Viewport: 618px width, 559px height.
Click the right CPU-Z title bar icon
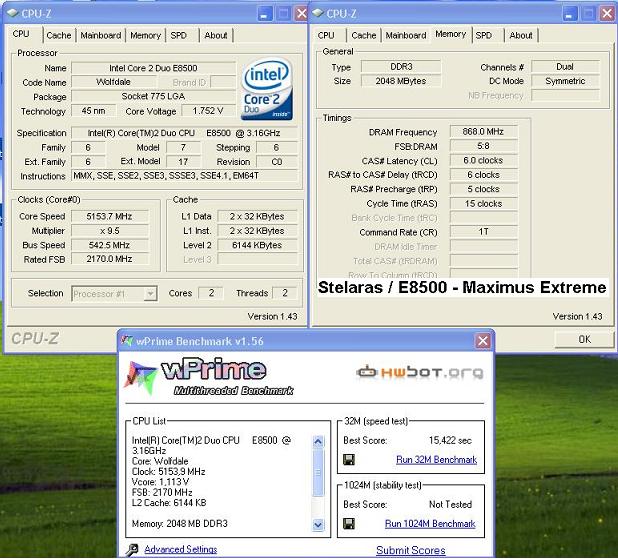pyautogui.click(x=318, y=13)
